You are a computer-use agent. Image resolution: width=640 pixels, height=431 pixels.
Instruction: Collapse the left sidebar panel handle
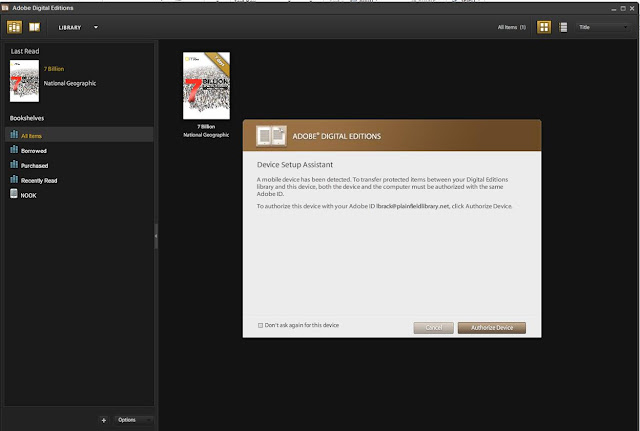pyautogui.click(x=156, y=236)
